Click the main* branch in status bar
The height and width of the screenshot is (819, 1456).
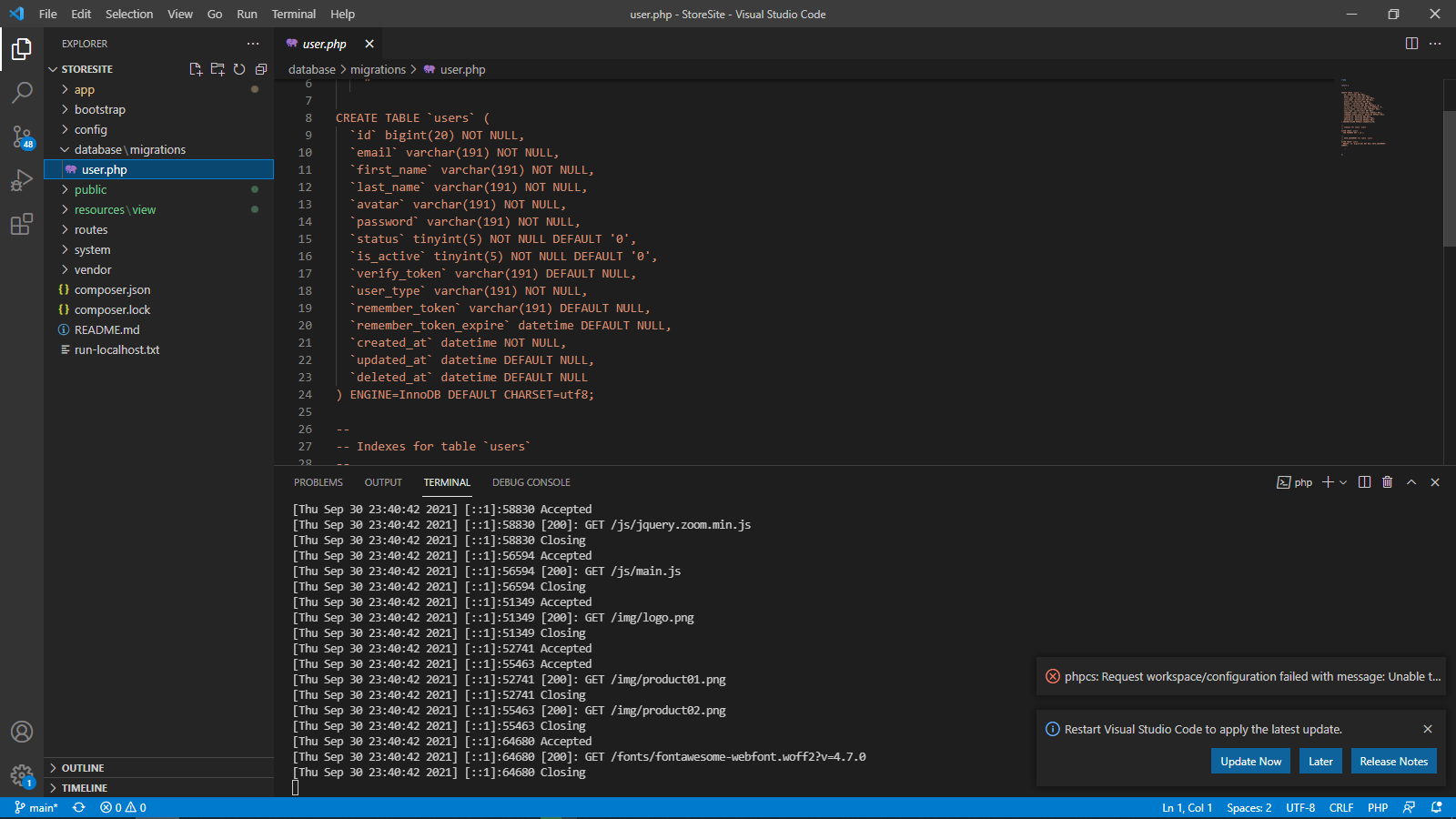tap(36, 808)
